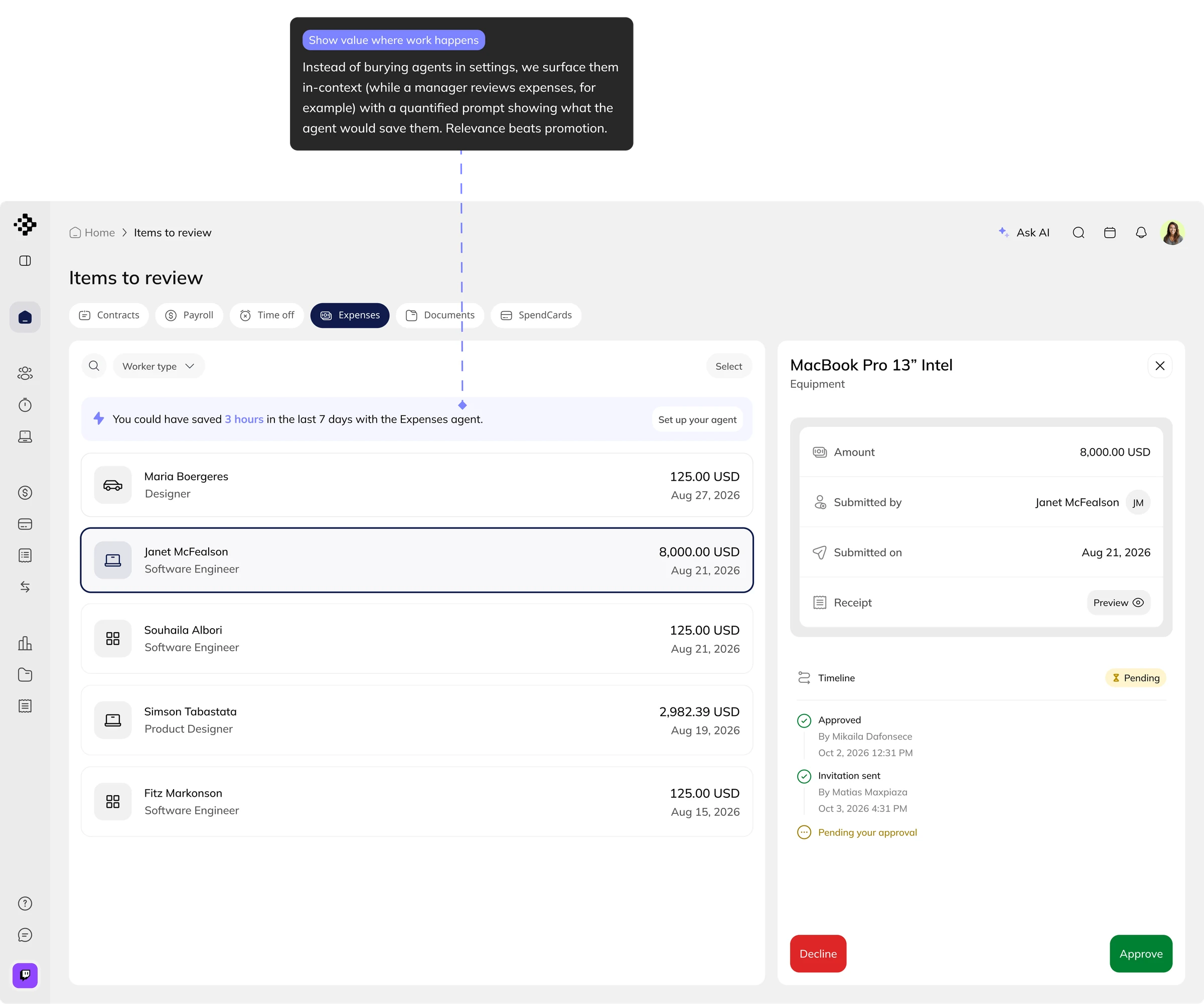Click the Pending status badge
Viewport: 1204px width, 1004px height.
tap(1136, 678)
